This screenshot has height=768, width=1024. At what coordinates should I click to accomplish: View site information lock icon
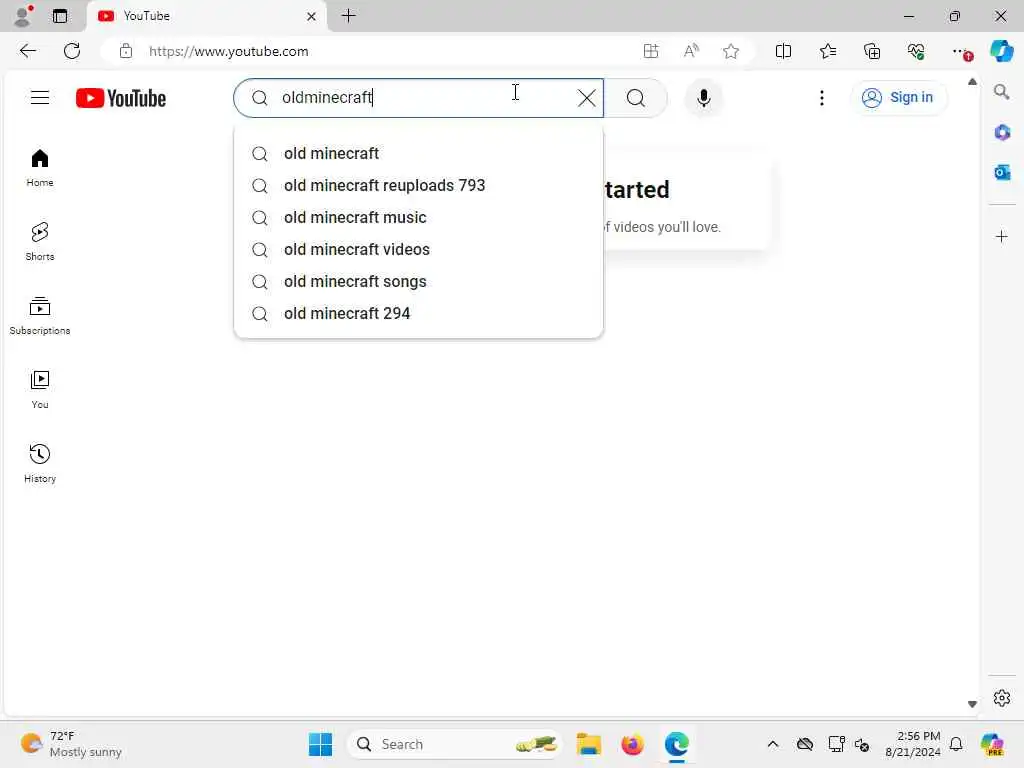125,52
